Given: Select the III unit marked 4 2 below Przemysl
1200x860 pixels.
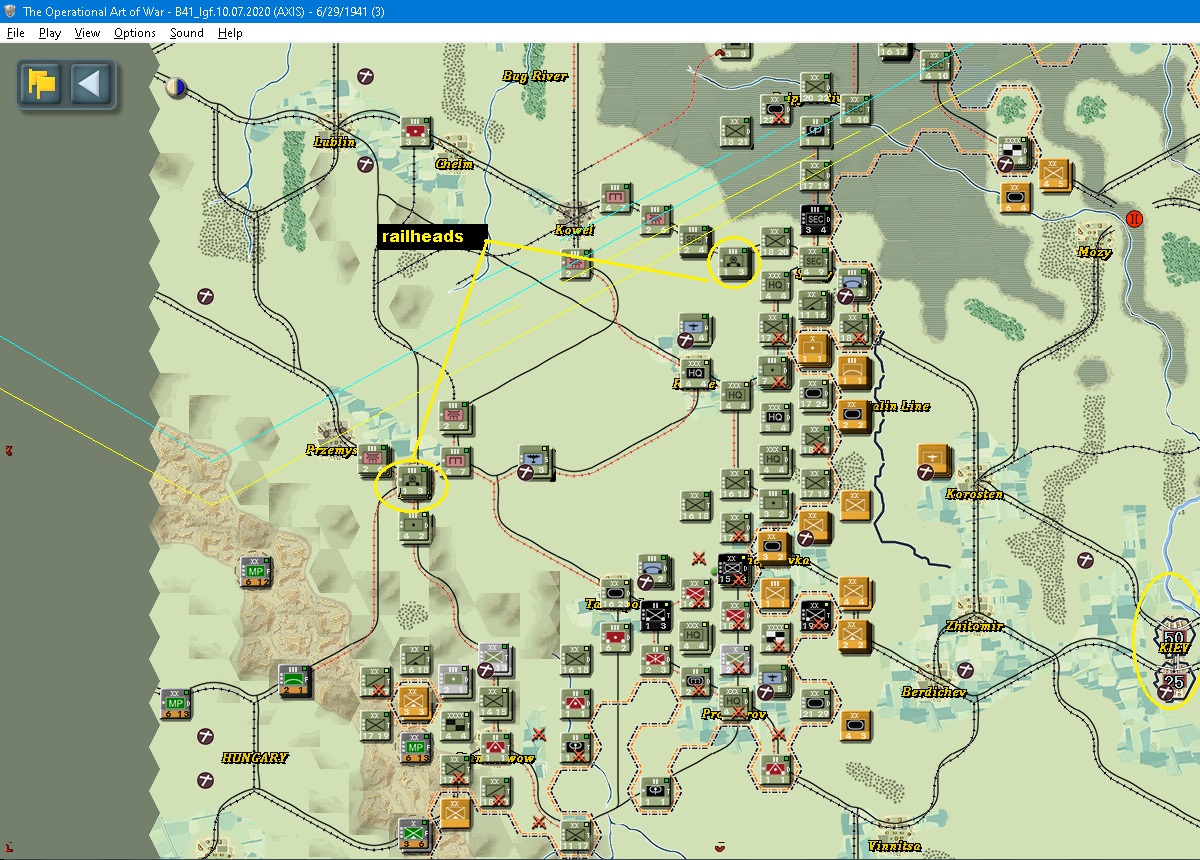Looking at the screenshot, I should click(x=414, y=528).
